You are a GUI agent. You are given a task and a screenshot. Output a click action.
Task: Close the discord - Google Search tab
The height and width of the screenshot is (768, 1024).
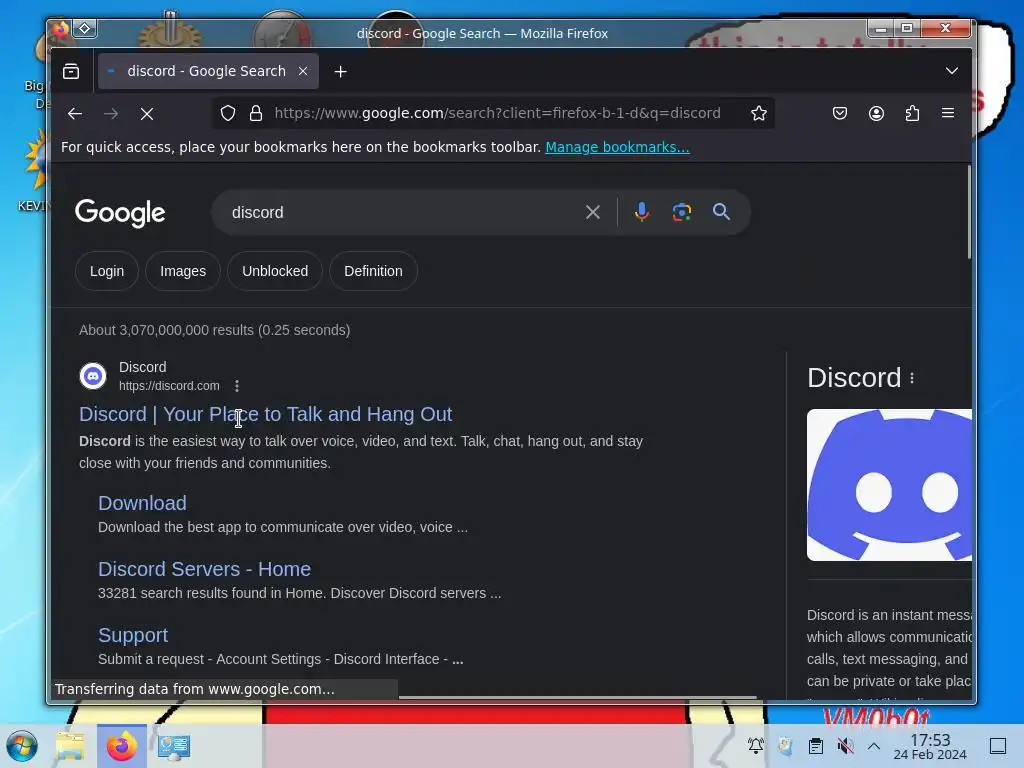click(303, 71)
